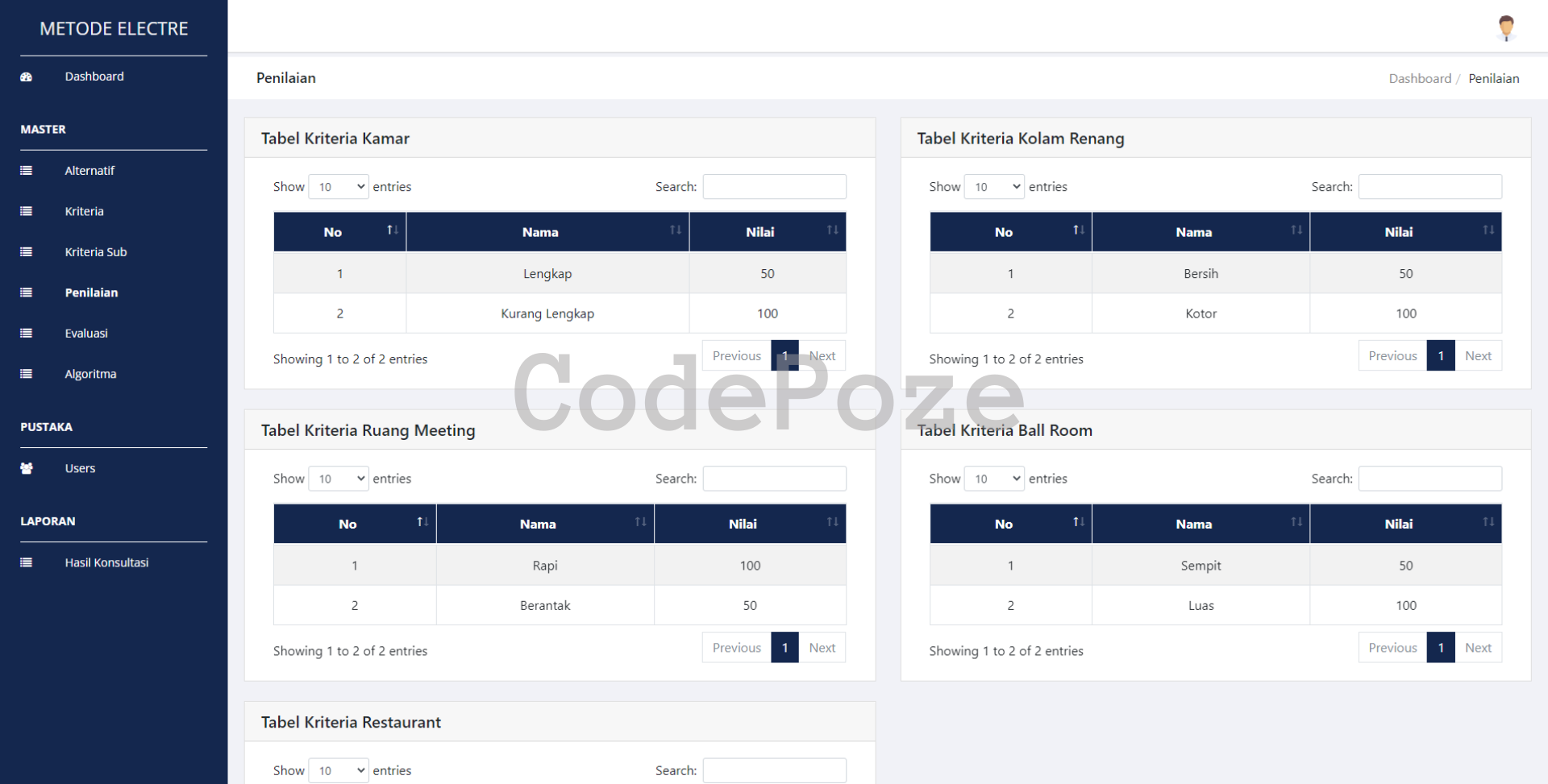Sort Tabel Kriteria Ball Room by No
This screenshot has height=784, width=1548.
(1009, 524)
